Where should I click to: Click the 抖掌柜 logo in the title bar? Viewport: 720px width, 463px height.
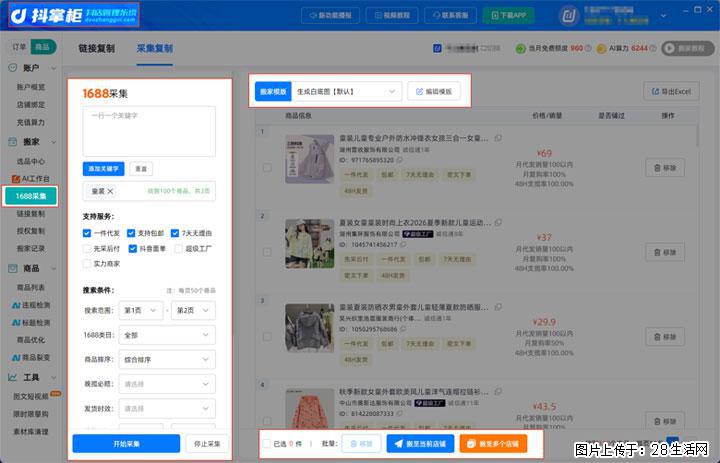pos(74,15)
